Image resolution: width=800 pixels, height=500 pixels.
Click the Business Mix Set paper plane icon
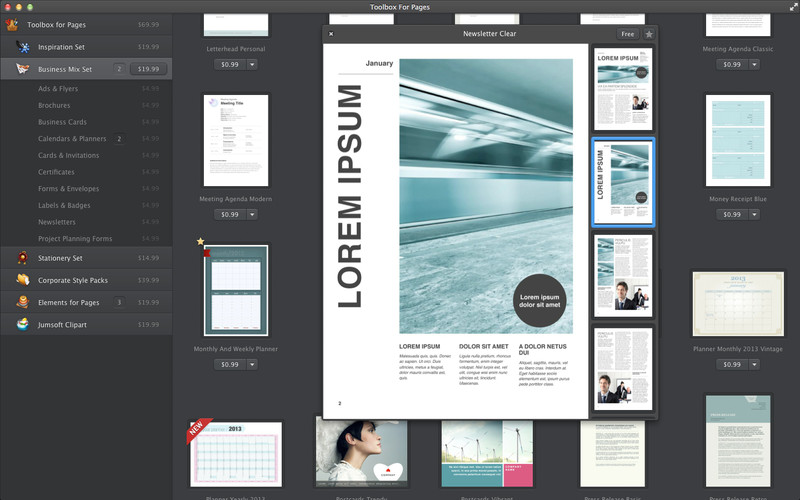coord(22,69)
